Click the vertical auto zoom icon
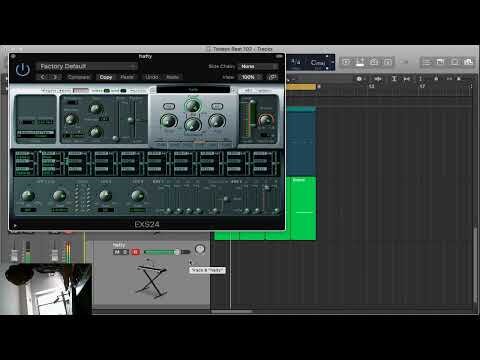The height and width of the screenshot is (360, 480). click(394, 79)
